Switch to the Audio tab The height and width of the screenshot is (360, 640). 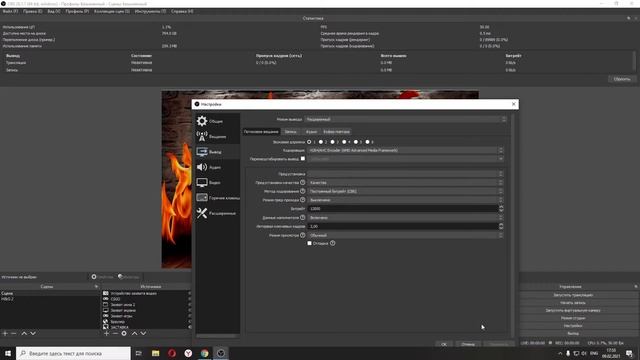pos(311,132)
